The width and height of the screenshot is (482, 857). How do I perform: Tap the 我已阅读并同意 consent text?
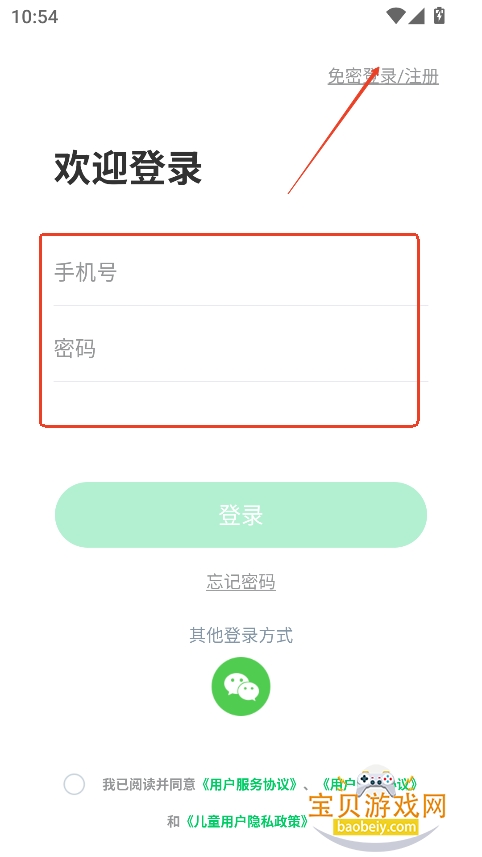(x=149, y=784)
